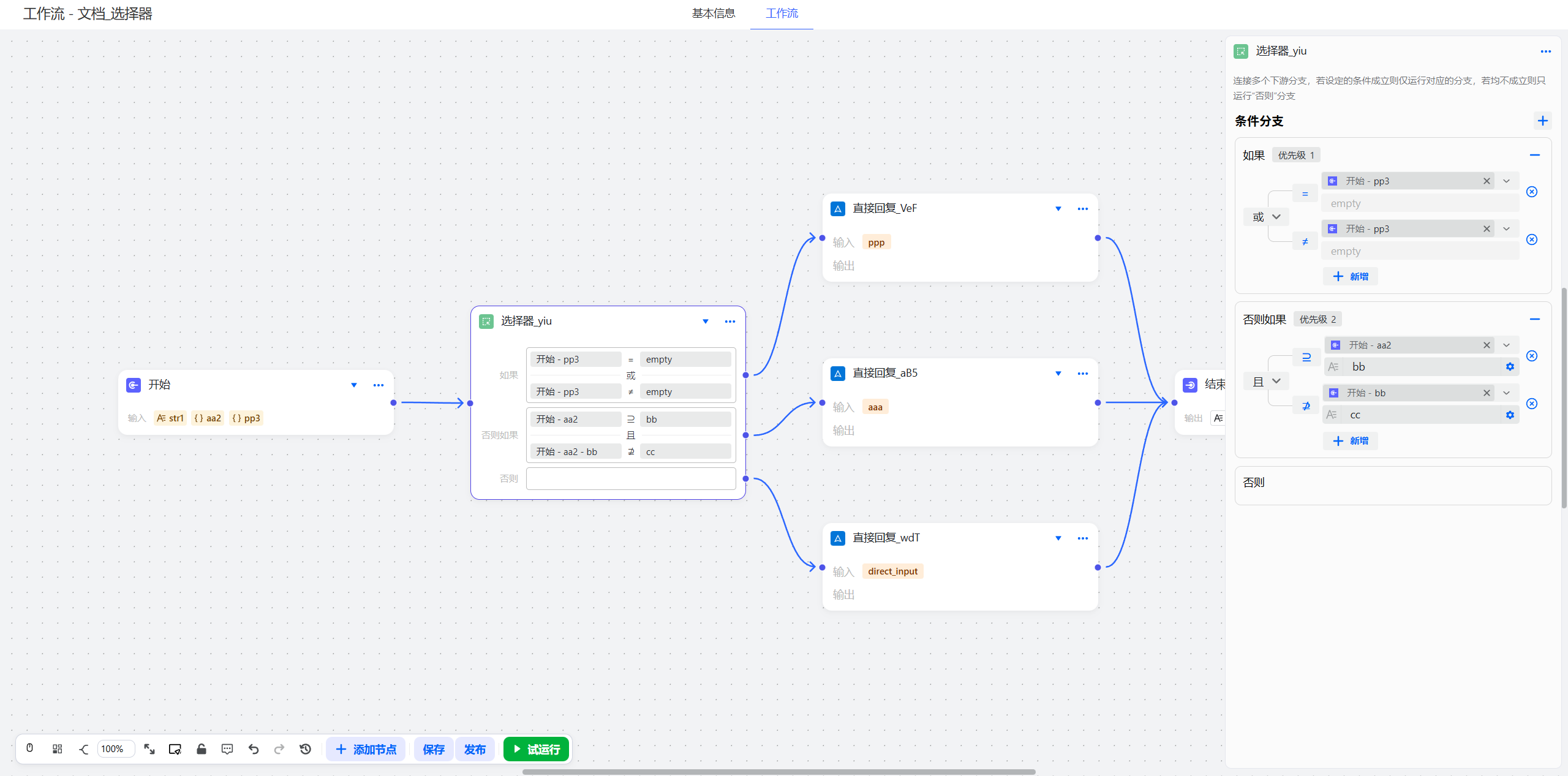Image resolution: width=1568 pixels, height=776 pixels.
Task: Click the comment annotation icon
Action: tap(227, 748)
